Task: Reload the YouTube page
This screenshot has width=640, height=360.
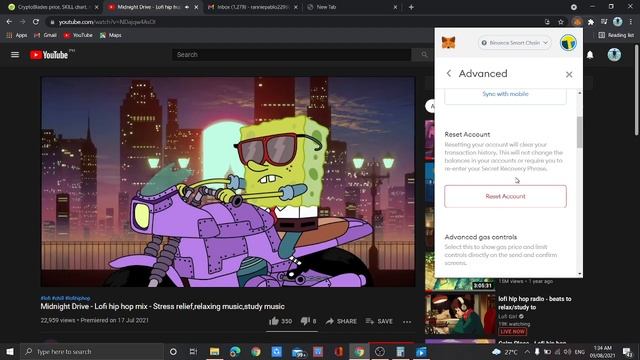Action: [36, 22]
